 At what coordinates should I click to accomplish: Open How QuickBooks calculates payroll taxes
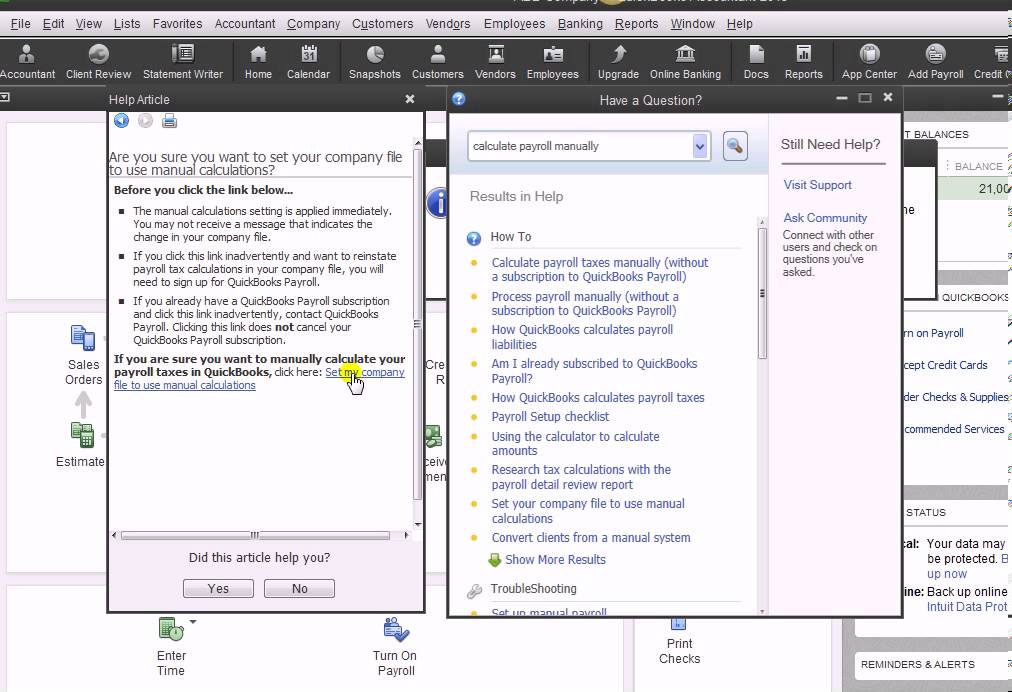tap(598, 398)
